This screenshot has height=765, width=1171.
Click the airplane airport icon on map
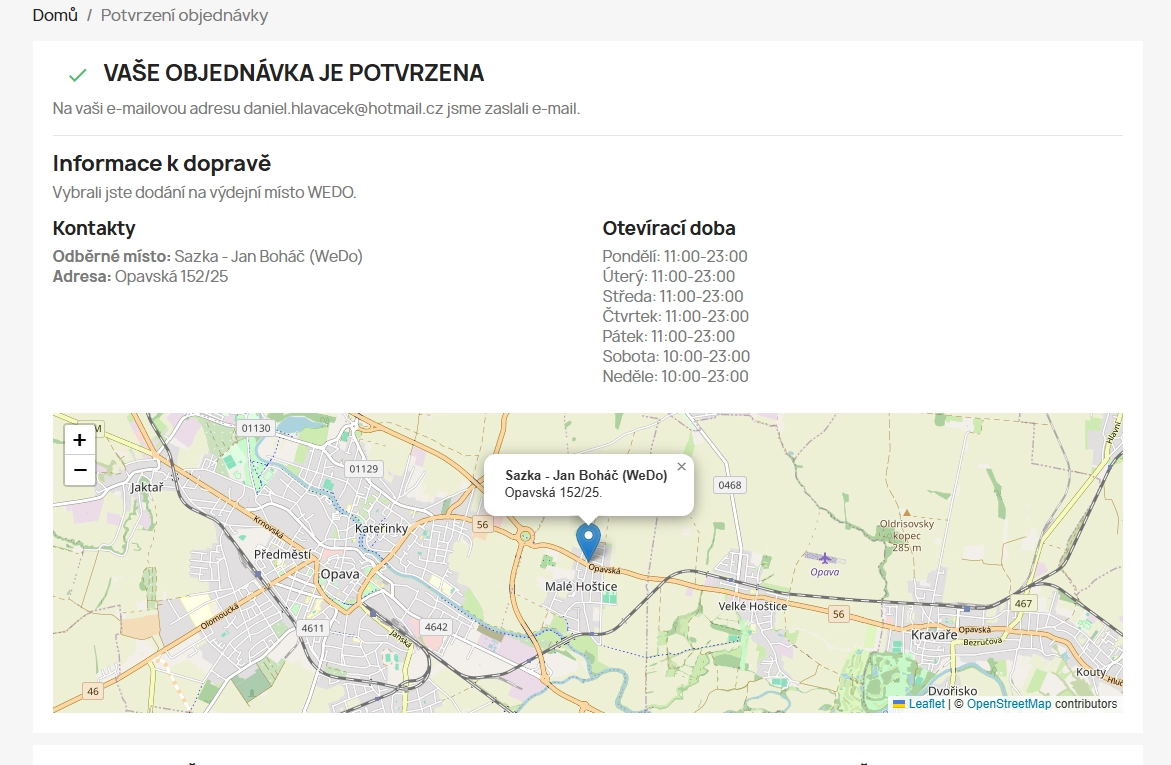(x=825, y=558)
